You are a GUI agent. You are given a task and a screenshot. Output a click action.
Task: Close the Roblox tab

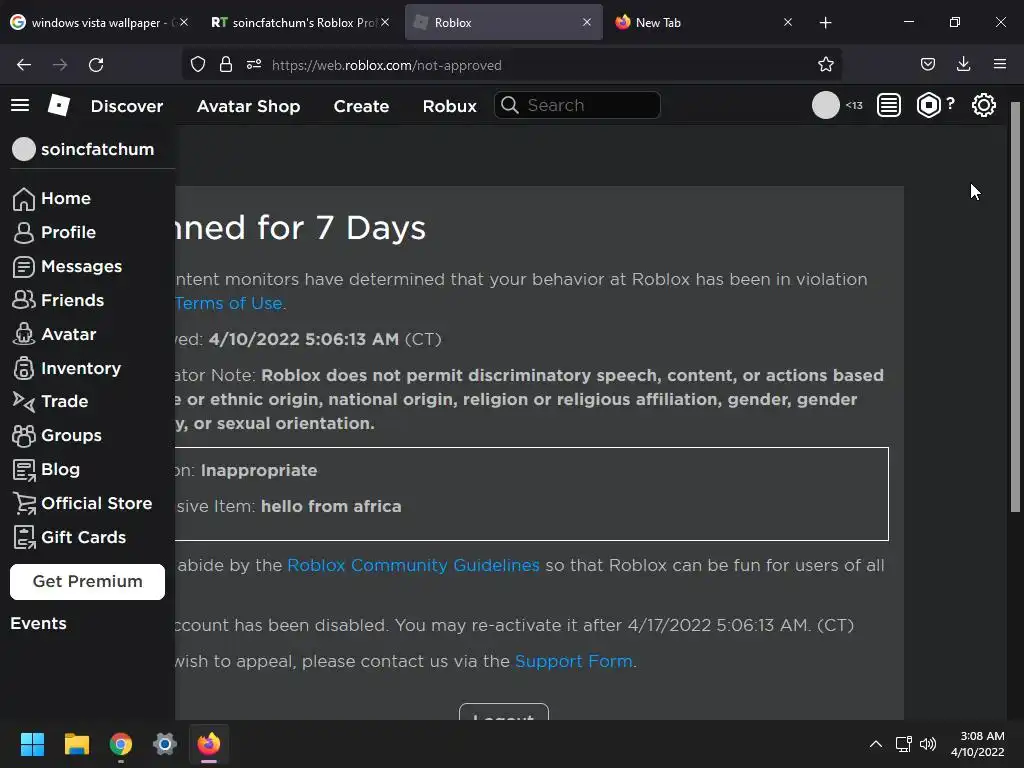(587, 23)
